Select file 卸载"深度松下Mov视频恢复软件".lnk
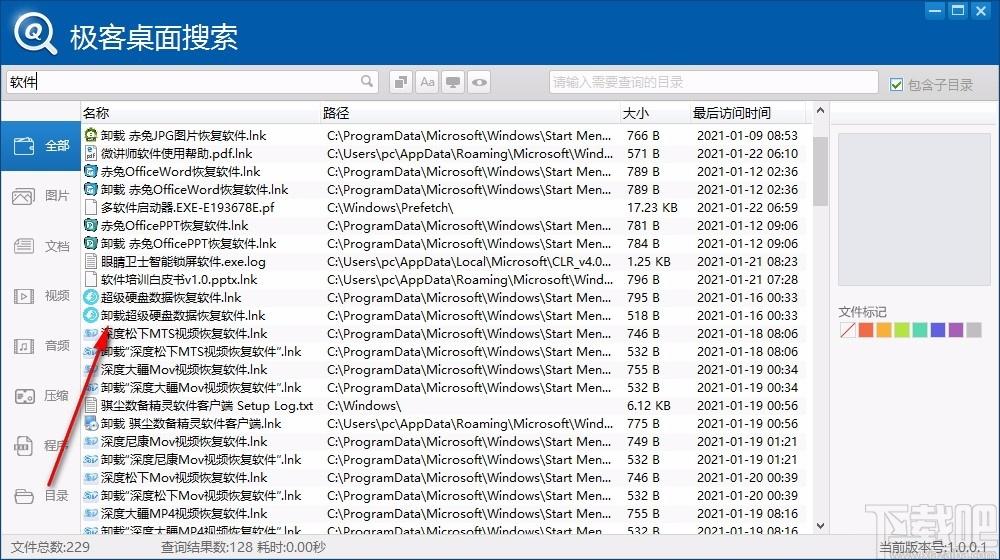 click(201, 496)
